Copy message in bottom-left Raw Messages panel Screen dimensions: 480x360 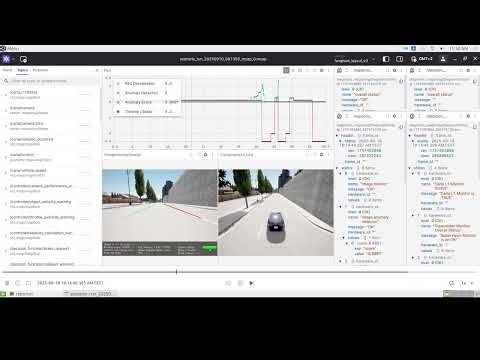[401, 127]
